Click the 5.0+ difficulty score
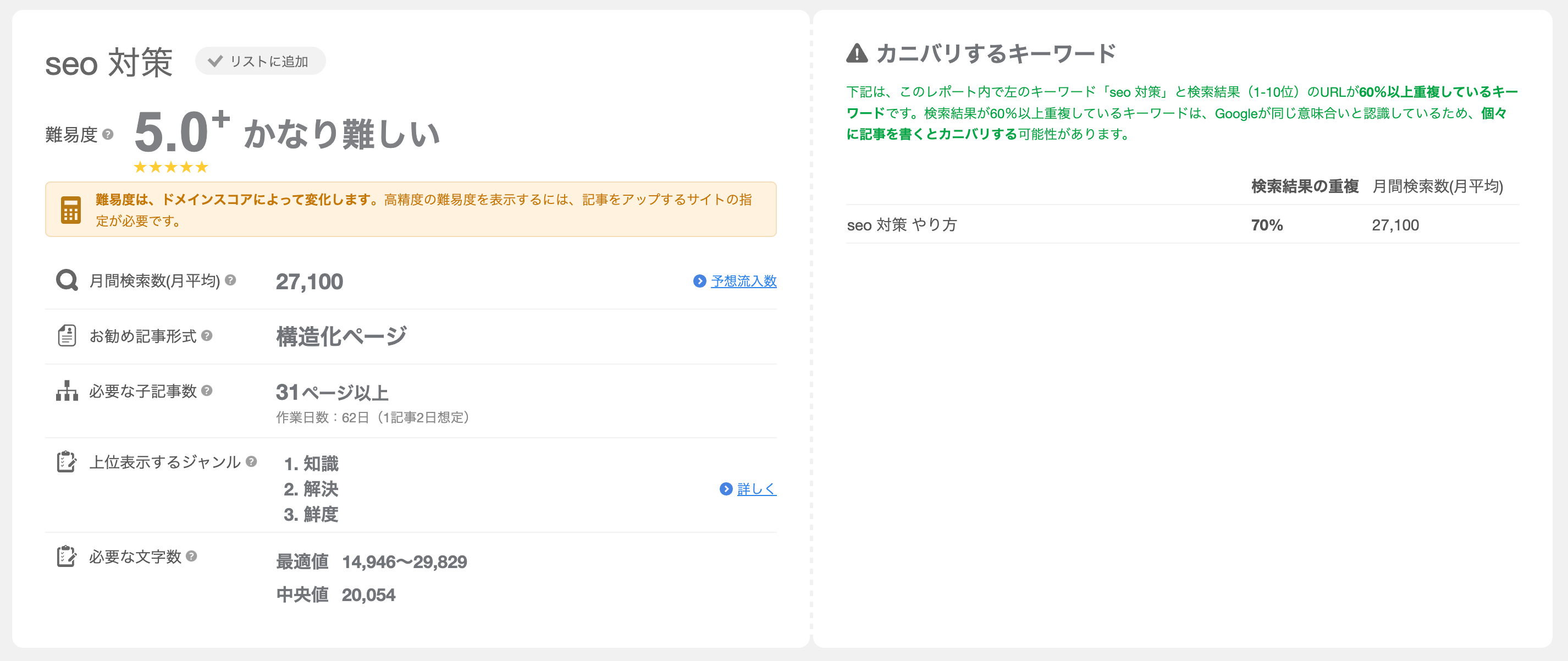Viewport: 1568px width, 661px height. (181, 131)
